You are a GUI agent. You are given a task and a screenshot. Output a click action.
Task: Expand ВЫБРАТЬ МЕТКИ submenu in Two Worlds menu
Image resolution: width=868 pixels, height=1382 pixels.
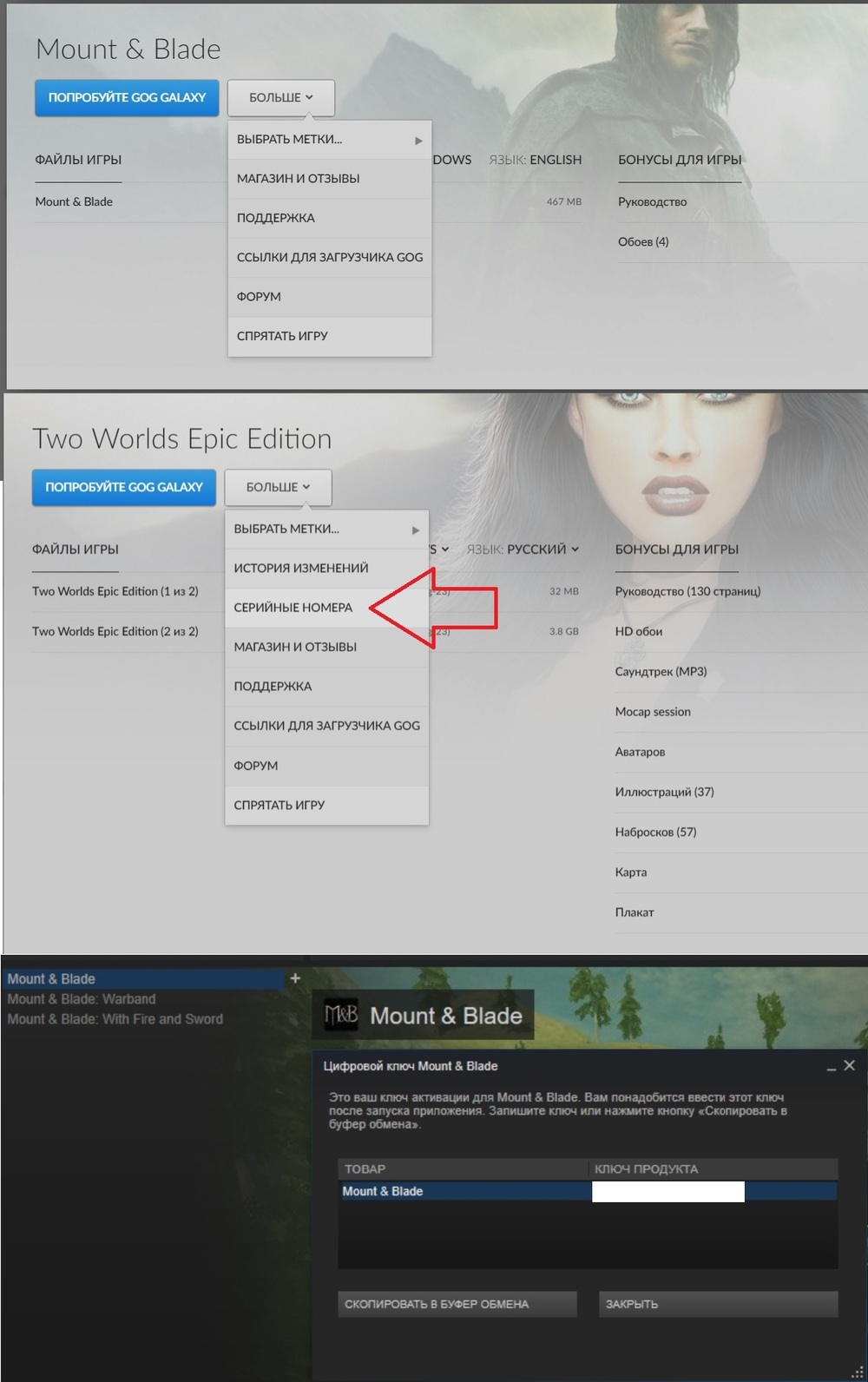click(x=326, y=530)
